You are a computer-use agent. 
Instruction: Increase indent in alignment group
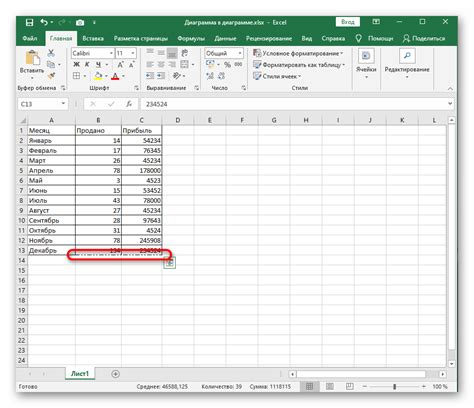pos(161,76)
